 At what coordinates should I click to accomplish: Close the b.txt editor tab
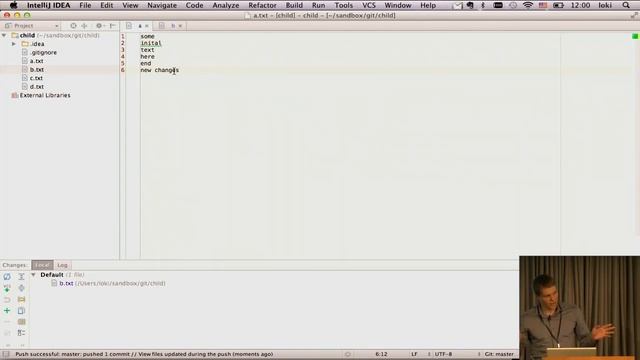180,26
